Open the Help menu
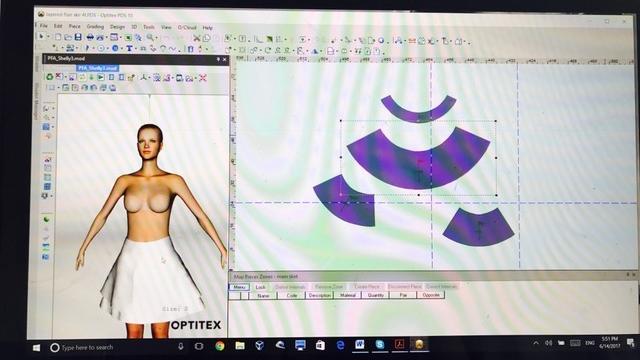This screenshot has height=360, width=640. tap(207, 28)
